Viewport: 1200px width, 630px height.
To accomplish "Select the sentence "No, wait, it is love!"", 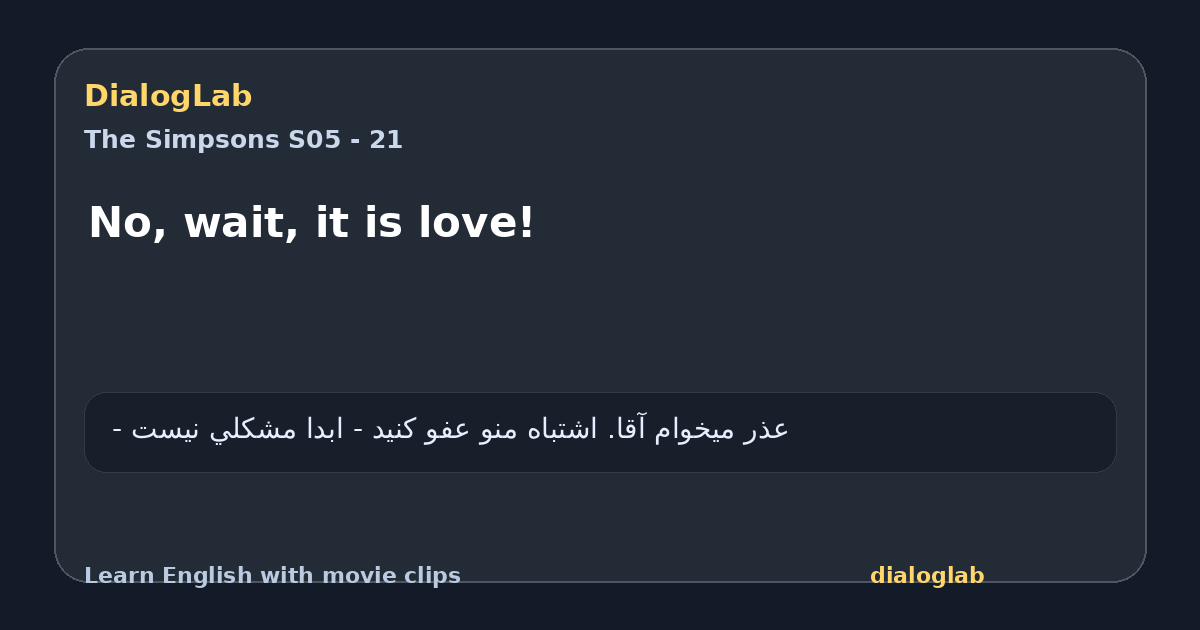I will pos(312,223).
